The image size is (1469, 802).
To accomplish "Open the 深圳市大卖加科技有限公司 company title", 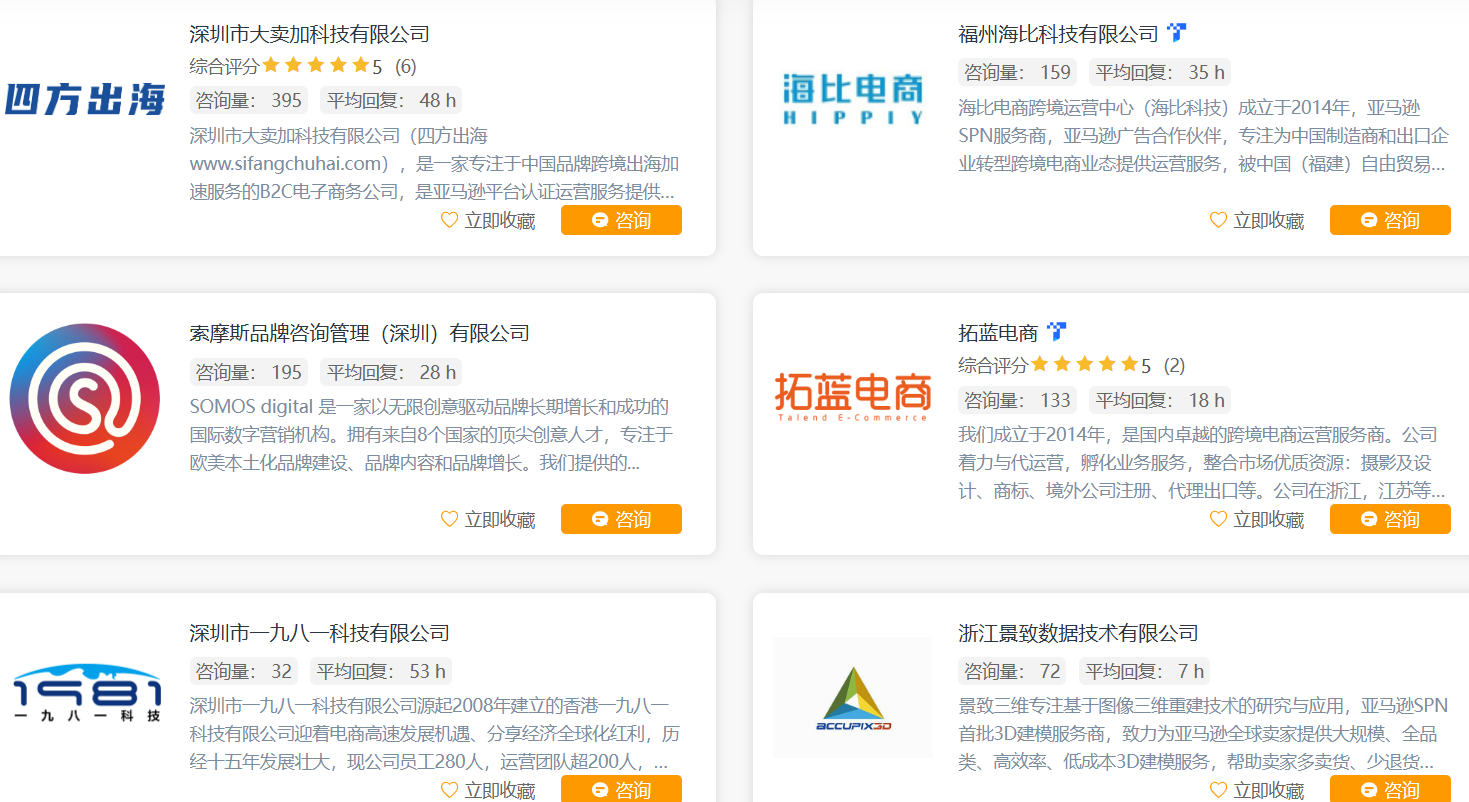I will point(309,34).
